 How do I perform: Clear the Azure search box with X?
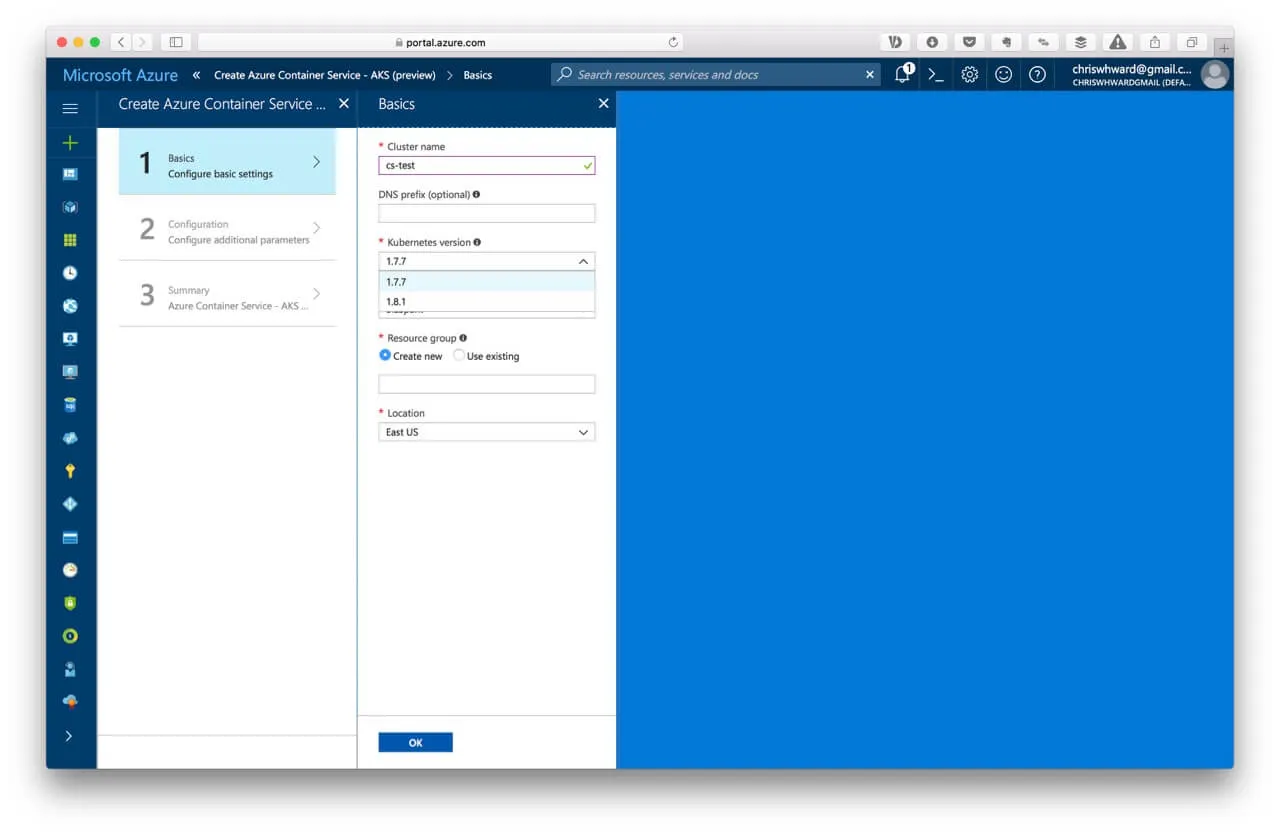(x=869, y=74)
